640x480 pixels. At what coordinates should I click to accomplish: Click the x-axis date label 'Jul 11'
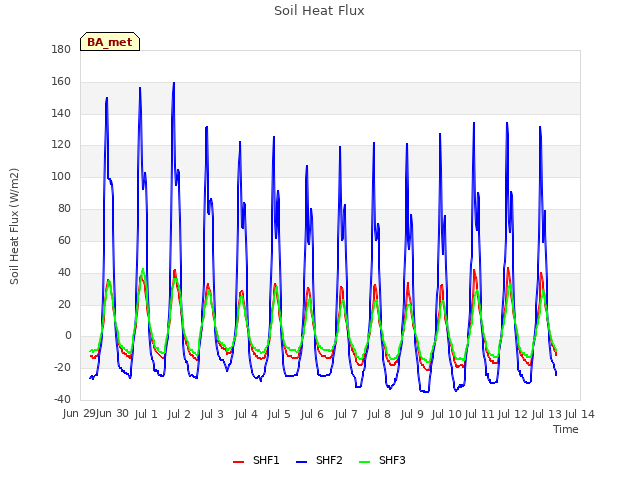click(x=480, y=414)
